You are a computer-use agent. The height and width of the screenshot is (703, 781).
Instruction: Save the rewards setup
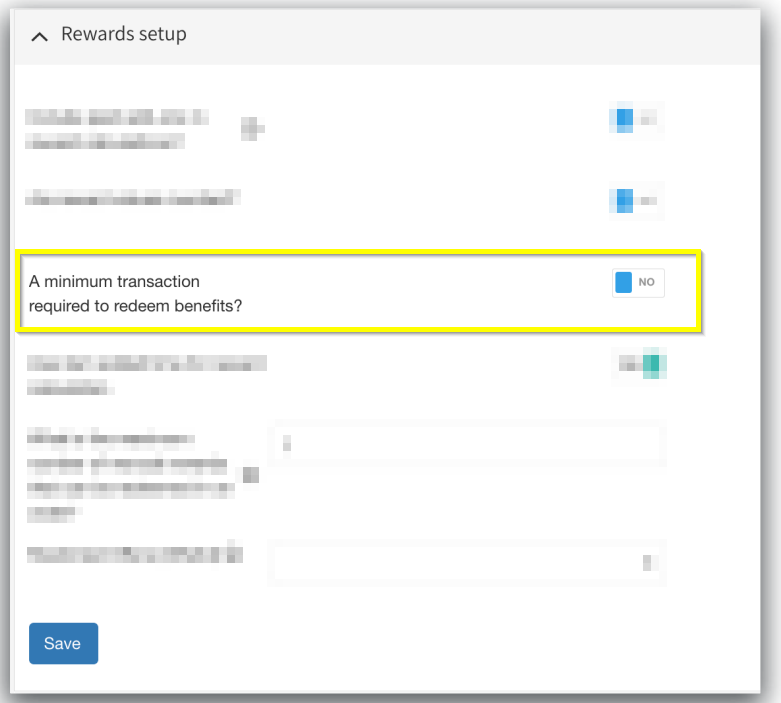coord(63,644)
